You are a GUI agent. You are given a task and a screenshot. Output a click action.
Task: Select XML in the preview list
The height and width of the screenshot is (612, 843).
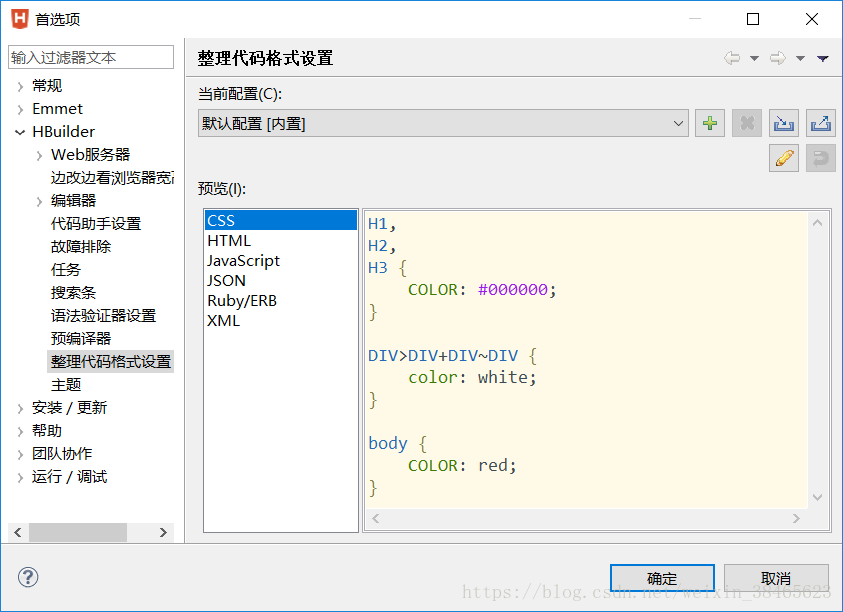click(281, 321)
